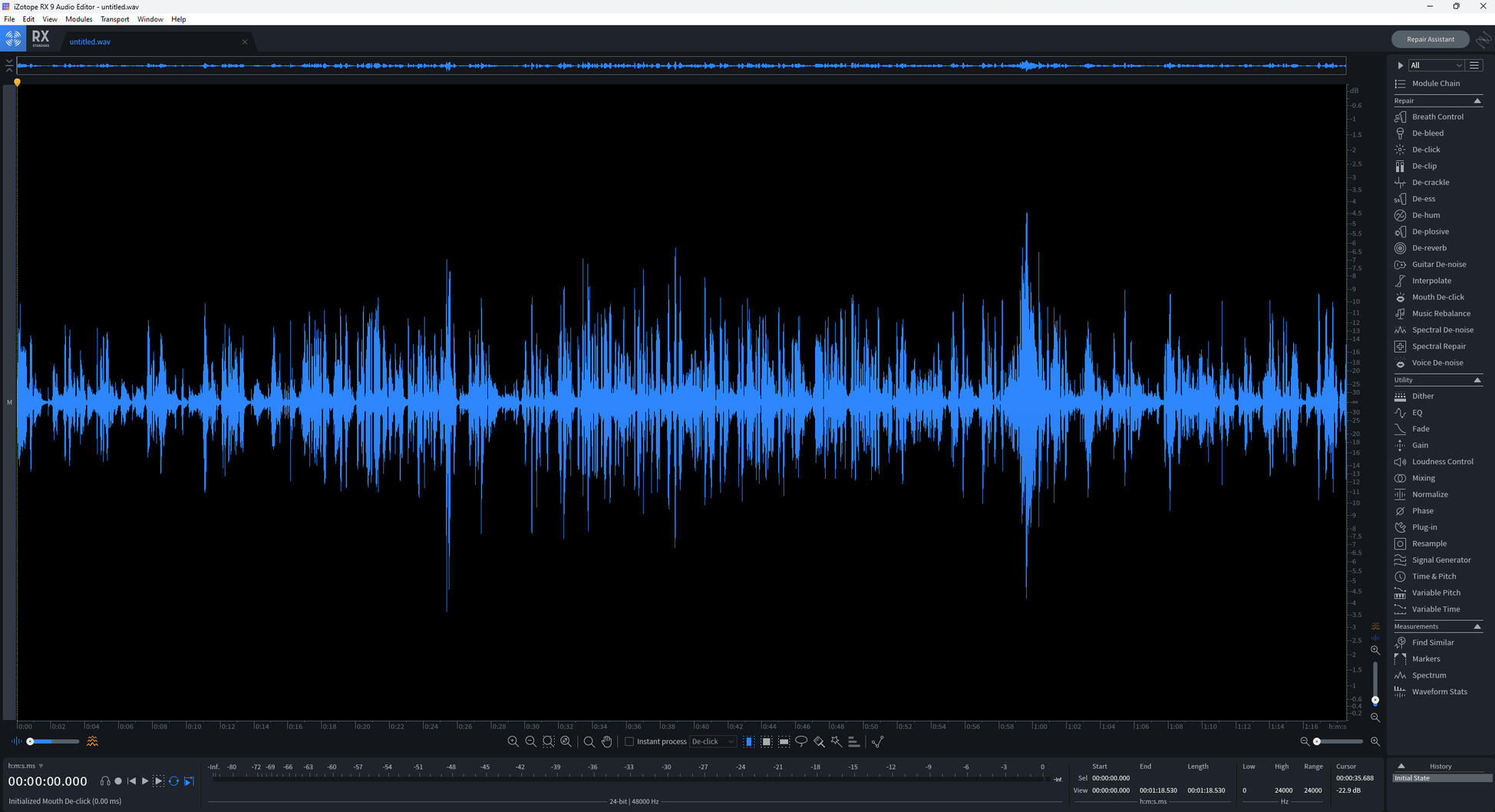Open the Edit menu
Screen dimensions: 1495x812
[28, 19]
